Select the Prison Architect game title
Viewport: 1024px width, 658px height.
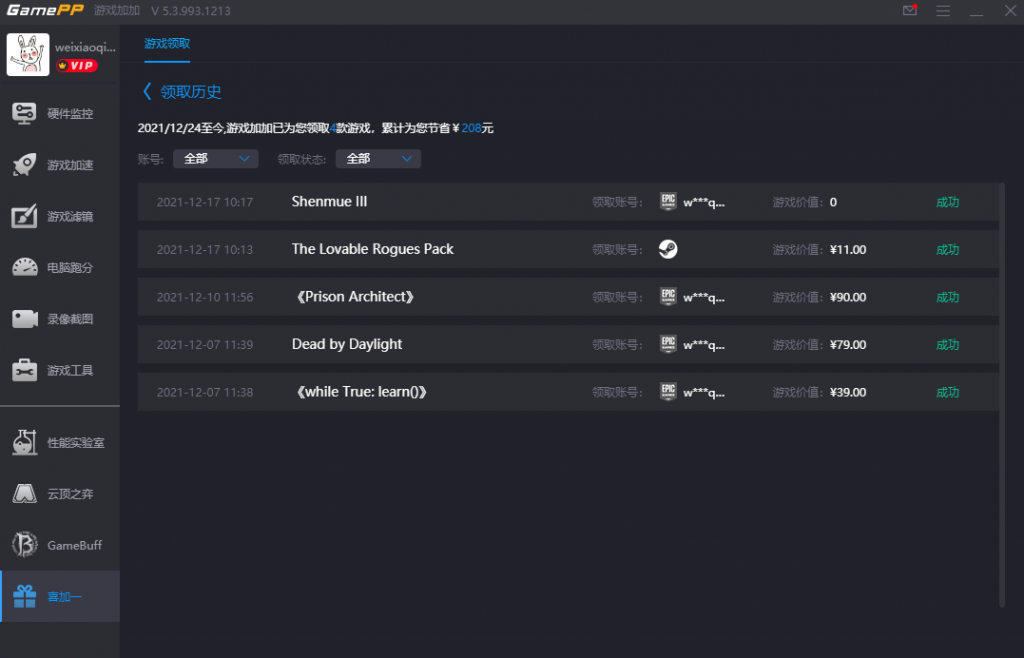355,297
